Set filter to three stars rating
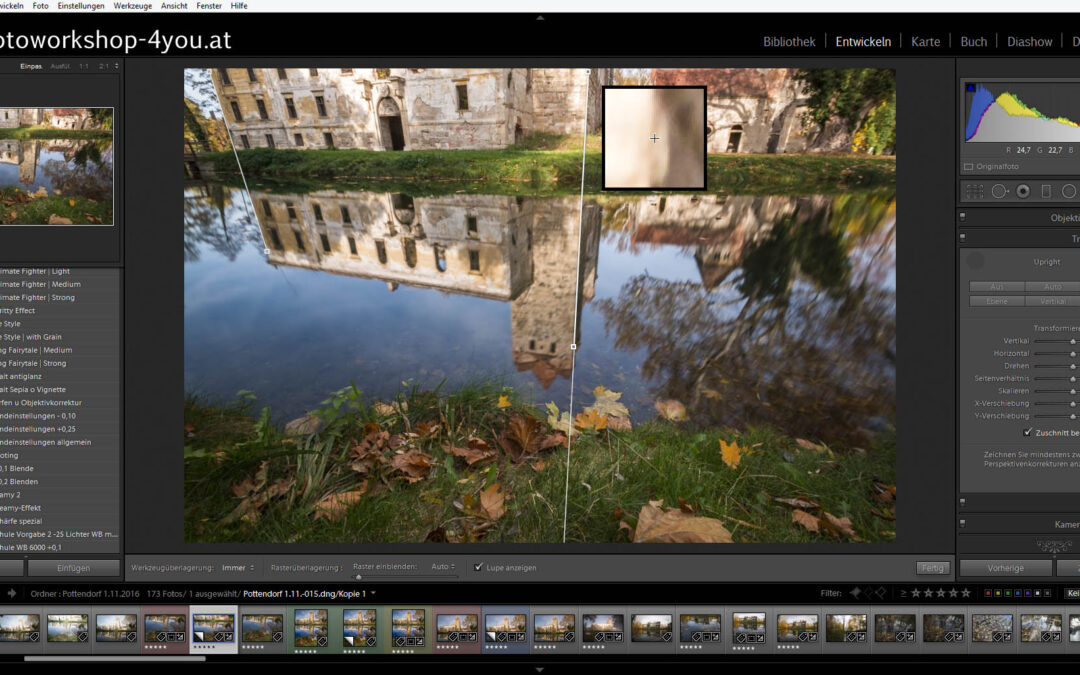 pyautogui.click(x=941, y=593)
